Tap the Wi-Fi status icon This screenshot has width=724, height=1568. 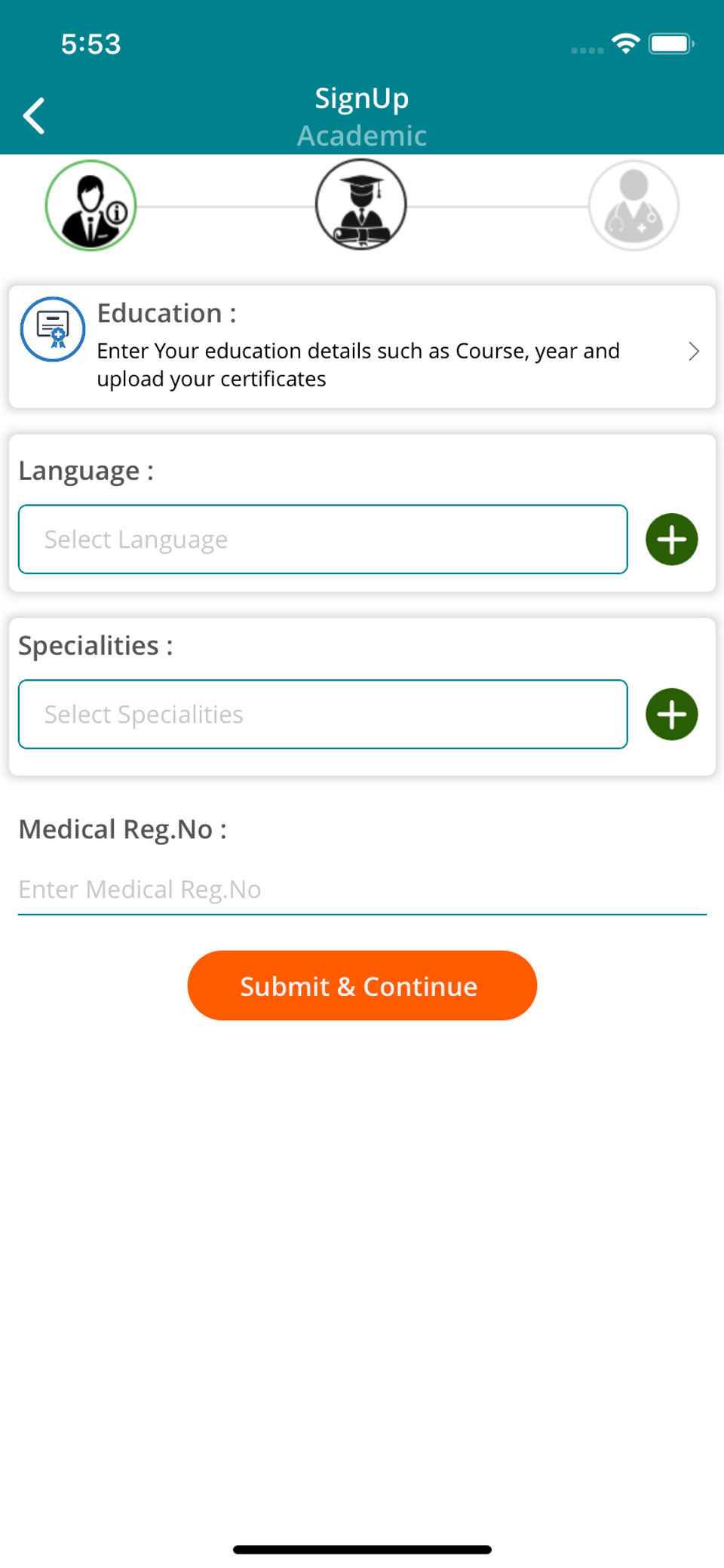pos(626,44)
